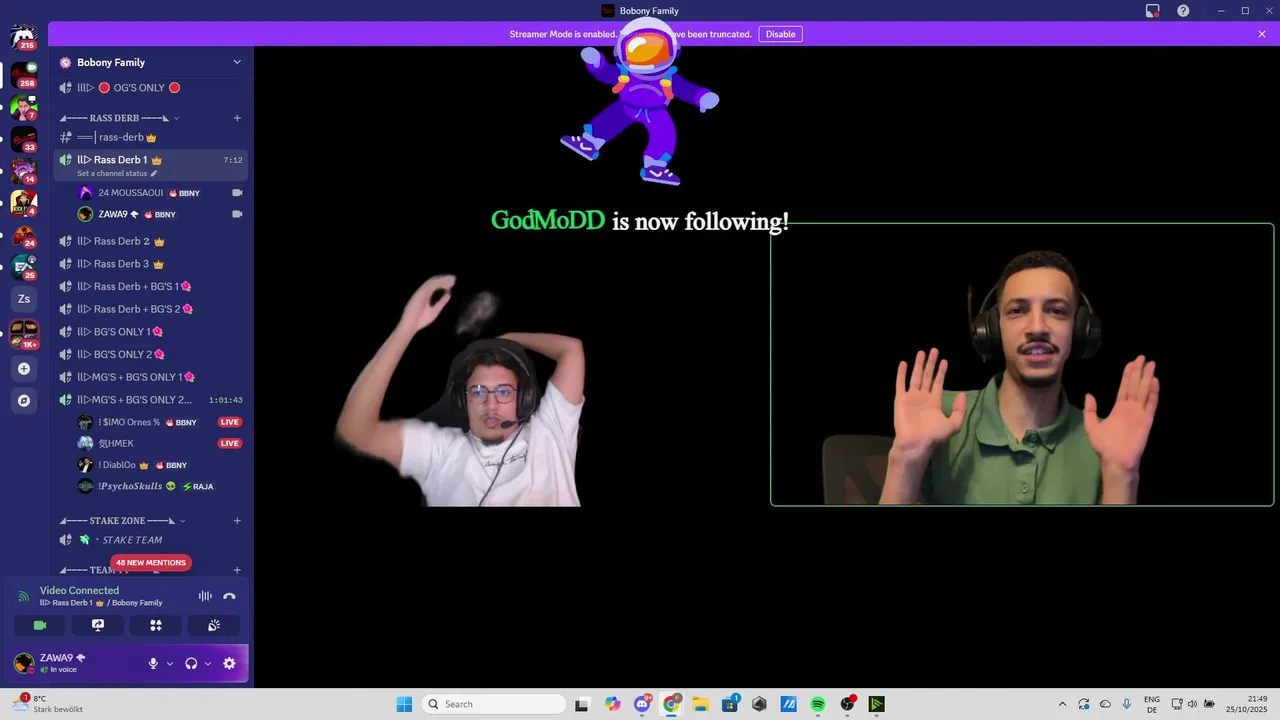The height and width of the screenshot is (720, 1280).
Task: Open Discord help question mark icon
Action: (x=1183, y=11)
